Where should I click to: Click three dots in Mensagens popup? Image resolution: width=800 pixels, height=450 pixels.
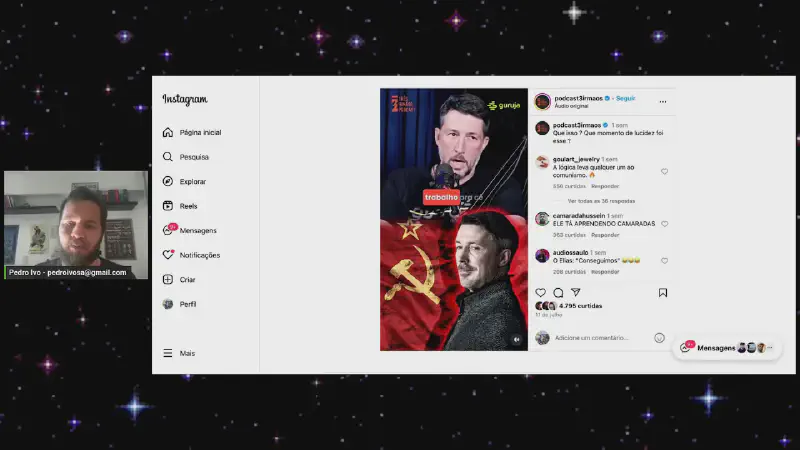[x=770, y=348]
